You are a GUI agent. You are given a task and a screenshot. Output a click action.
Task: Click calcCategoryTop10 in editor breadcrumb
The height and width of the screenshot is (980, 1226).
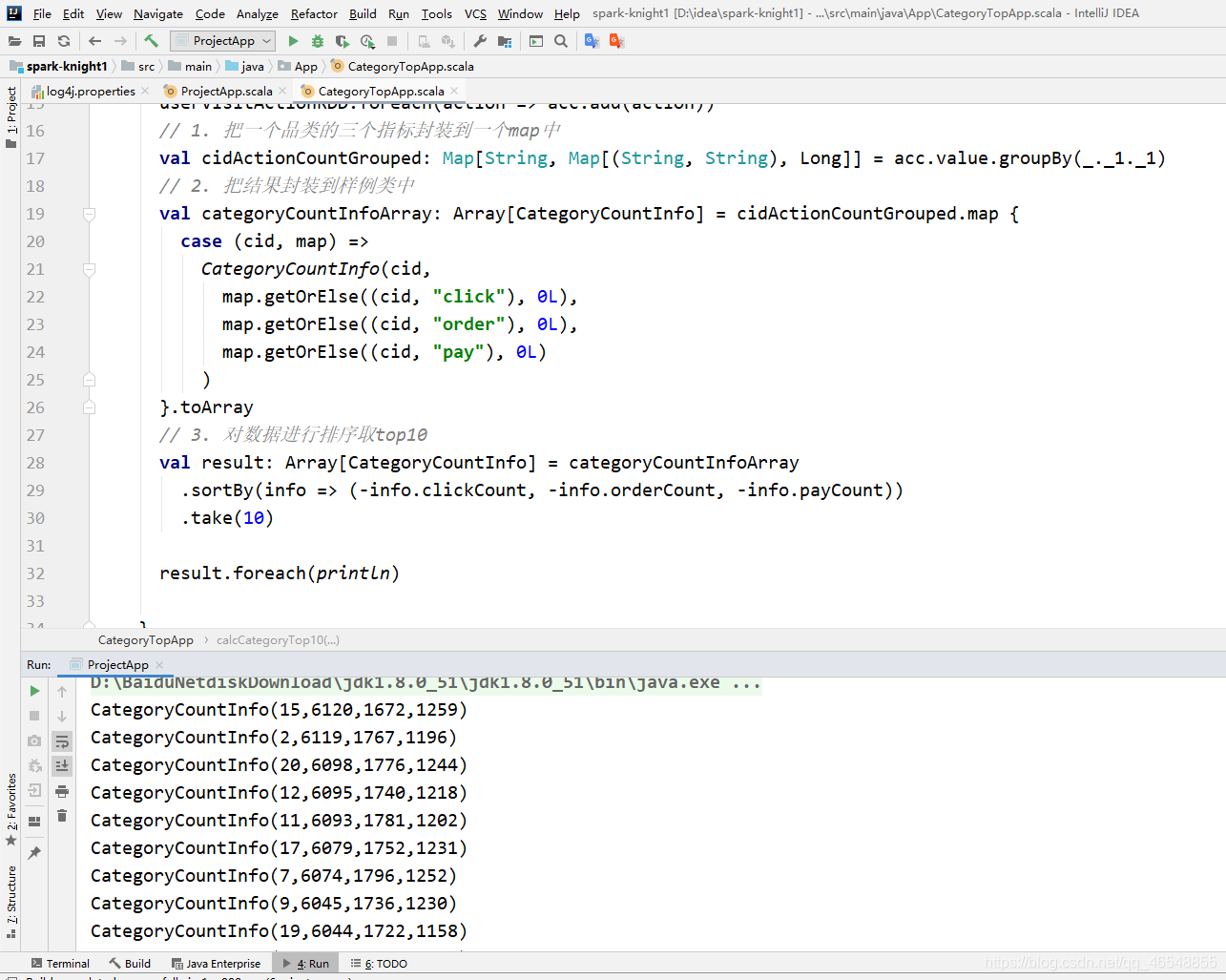[x=278, y=640]
